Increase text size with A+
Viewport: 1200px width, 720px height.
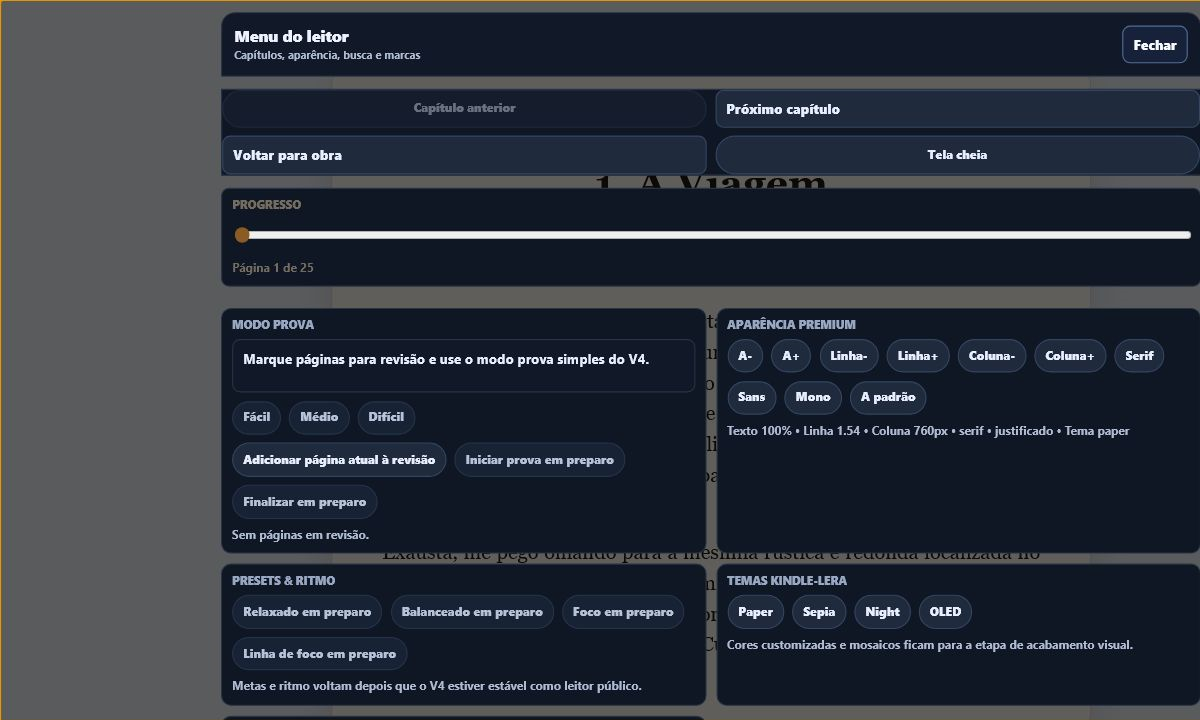click(791, 356)
